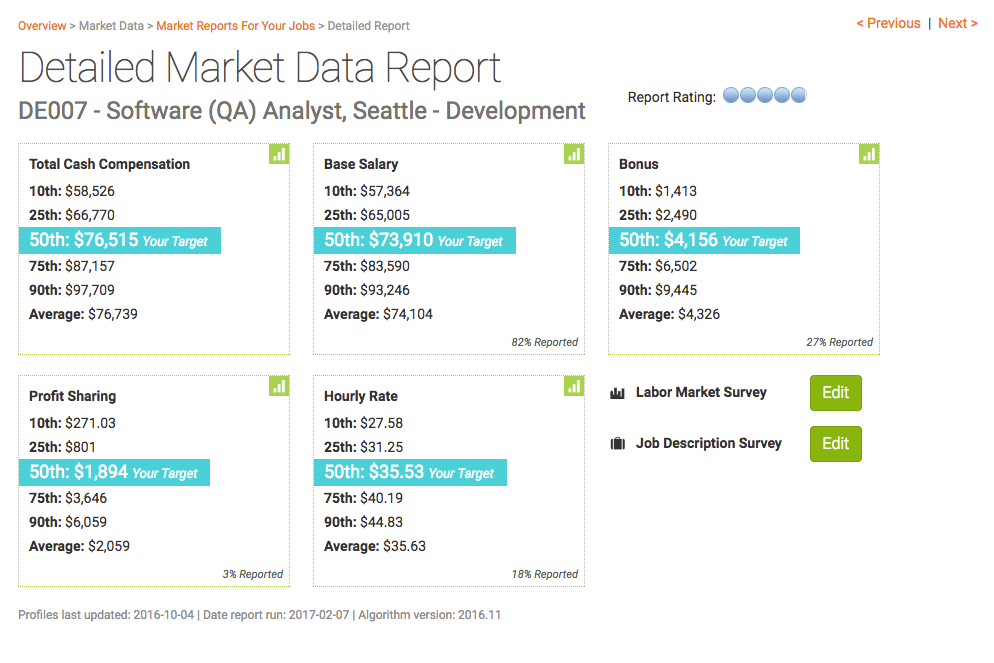Image resolution: width=994 pixels, height=663 pixels.
Task: Click the Base Salary chart icon
Action: coord(574,154)
